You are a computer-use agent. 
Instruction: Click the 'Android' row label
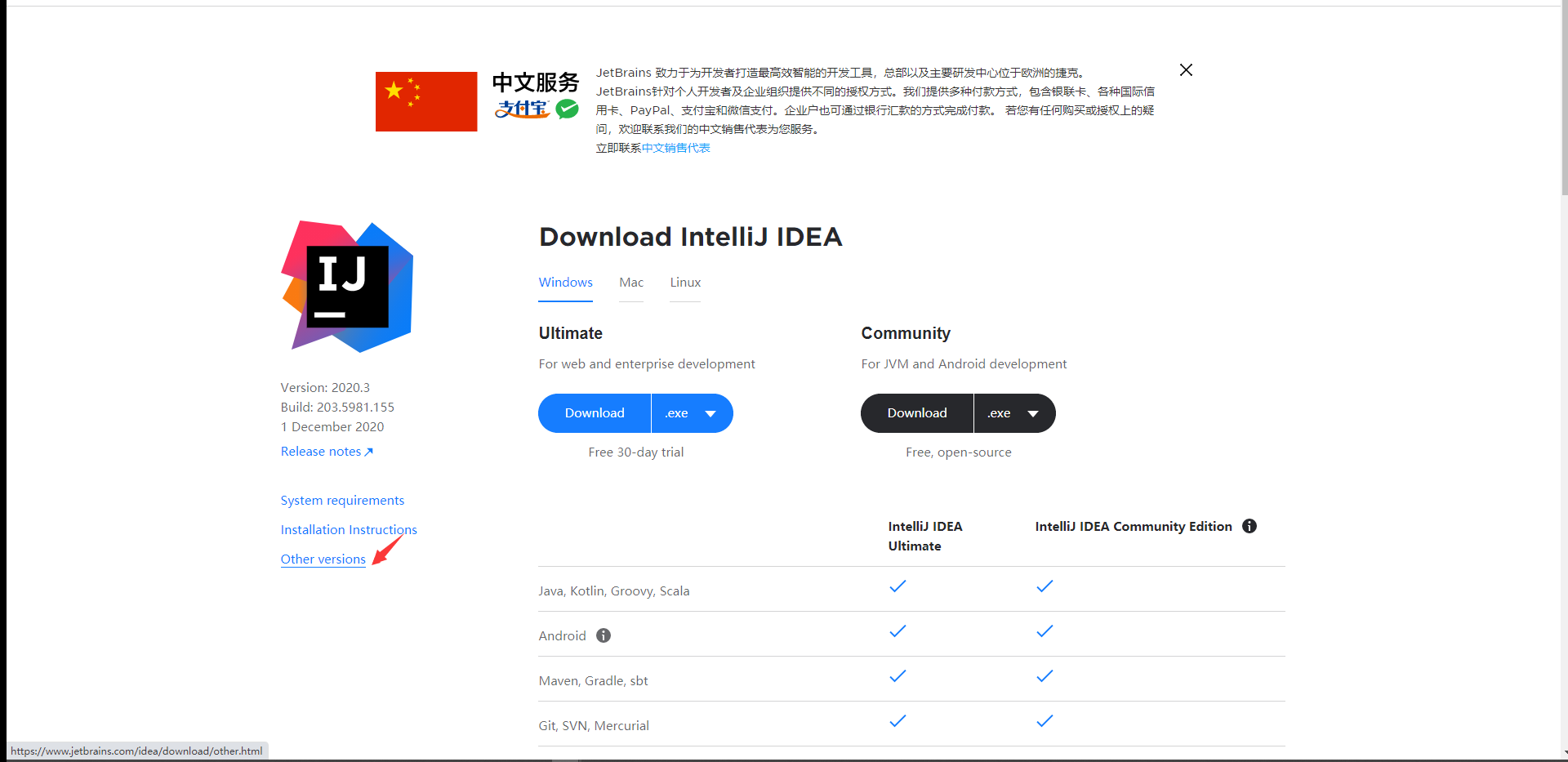click(563, 636)
